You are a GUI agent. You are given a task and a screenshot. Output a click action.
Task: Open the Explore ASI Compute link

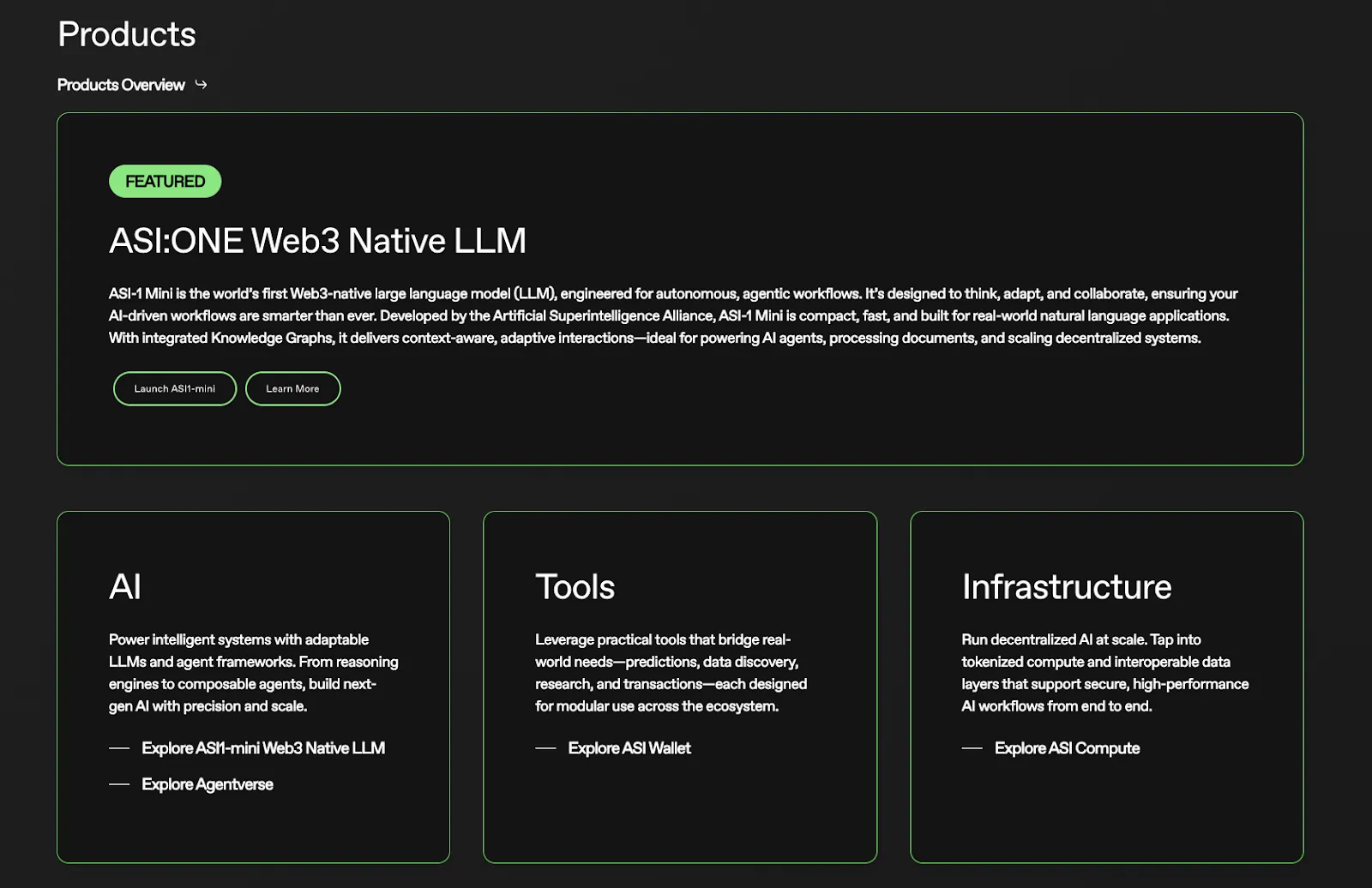pyautogui.click(x=1067, y=748)
